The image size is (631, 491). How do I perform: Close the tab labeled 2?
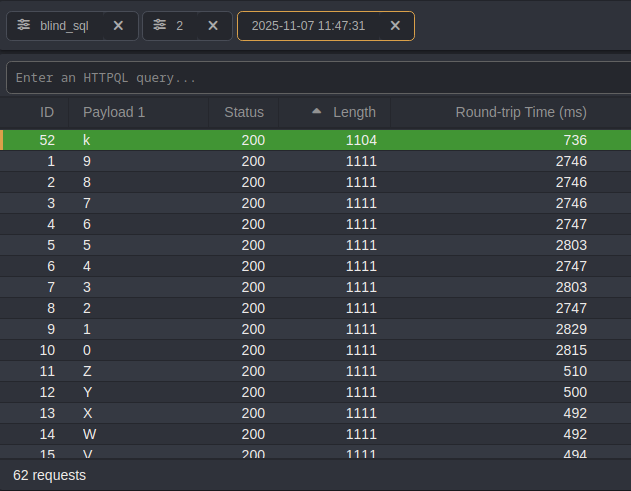[212, 26]
